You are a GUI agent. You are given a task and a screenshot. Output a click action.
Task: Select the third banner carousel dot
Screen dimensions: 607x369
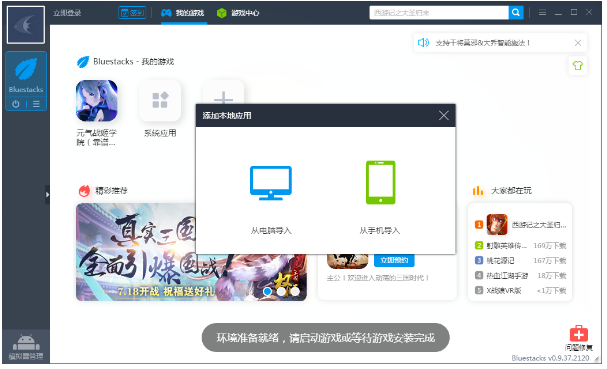pyautogui.click(x=295, y=291)
